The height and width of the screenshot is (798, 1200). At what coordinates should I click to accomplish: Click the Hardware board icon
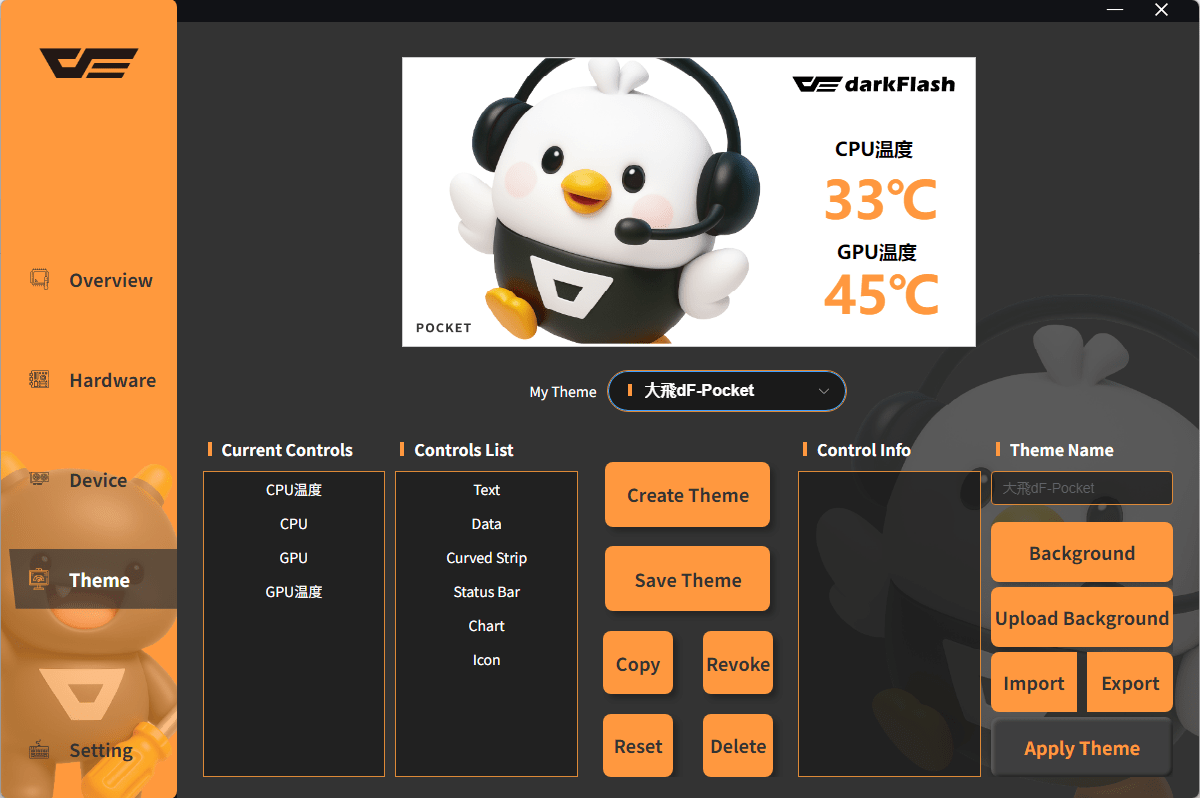(x=39, y=379)
